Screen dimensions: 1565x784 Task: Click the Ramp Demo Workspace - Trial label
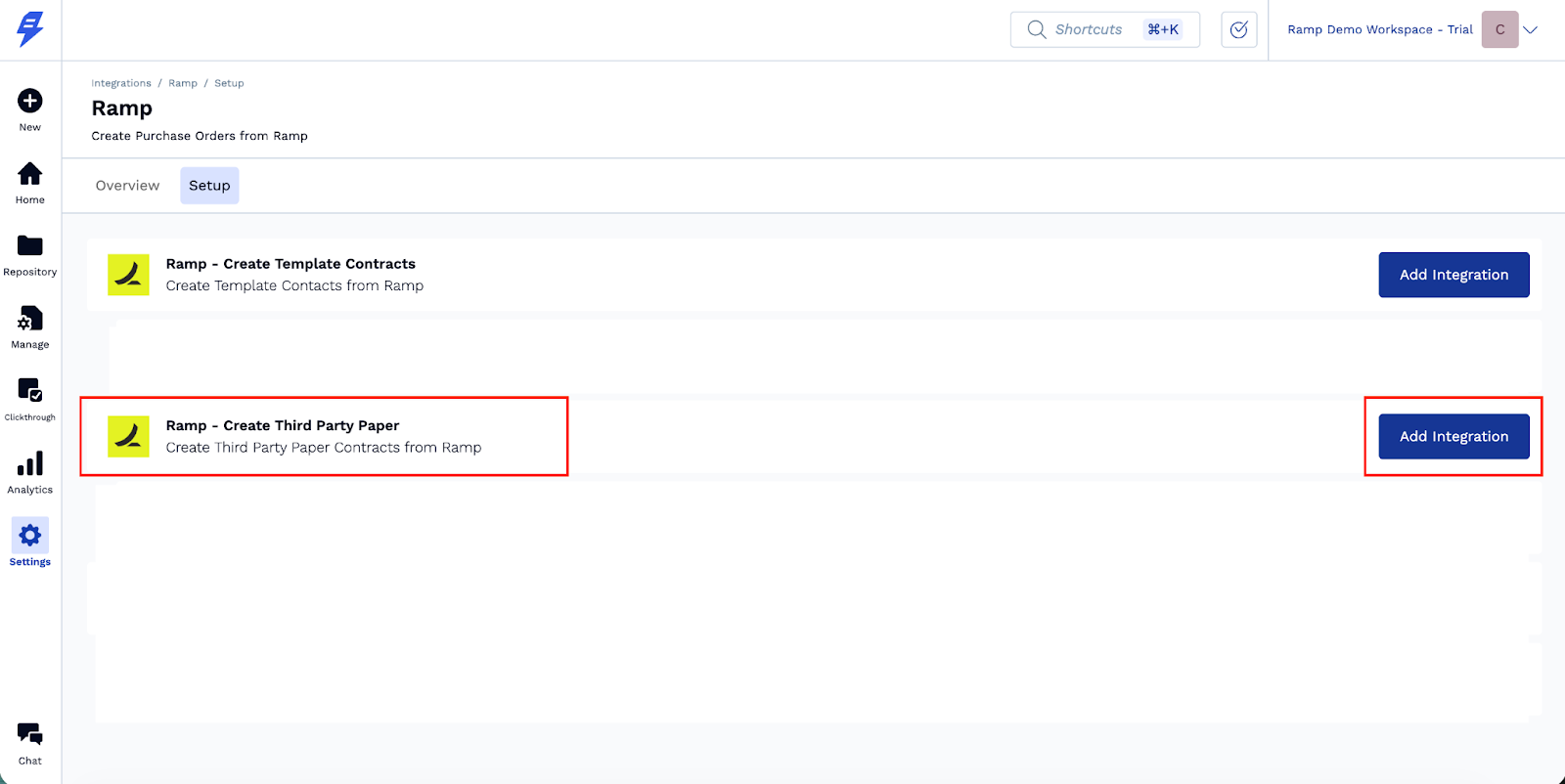[1380, 29]
